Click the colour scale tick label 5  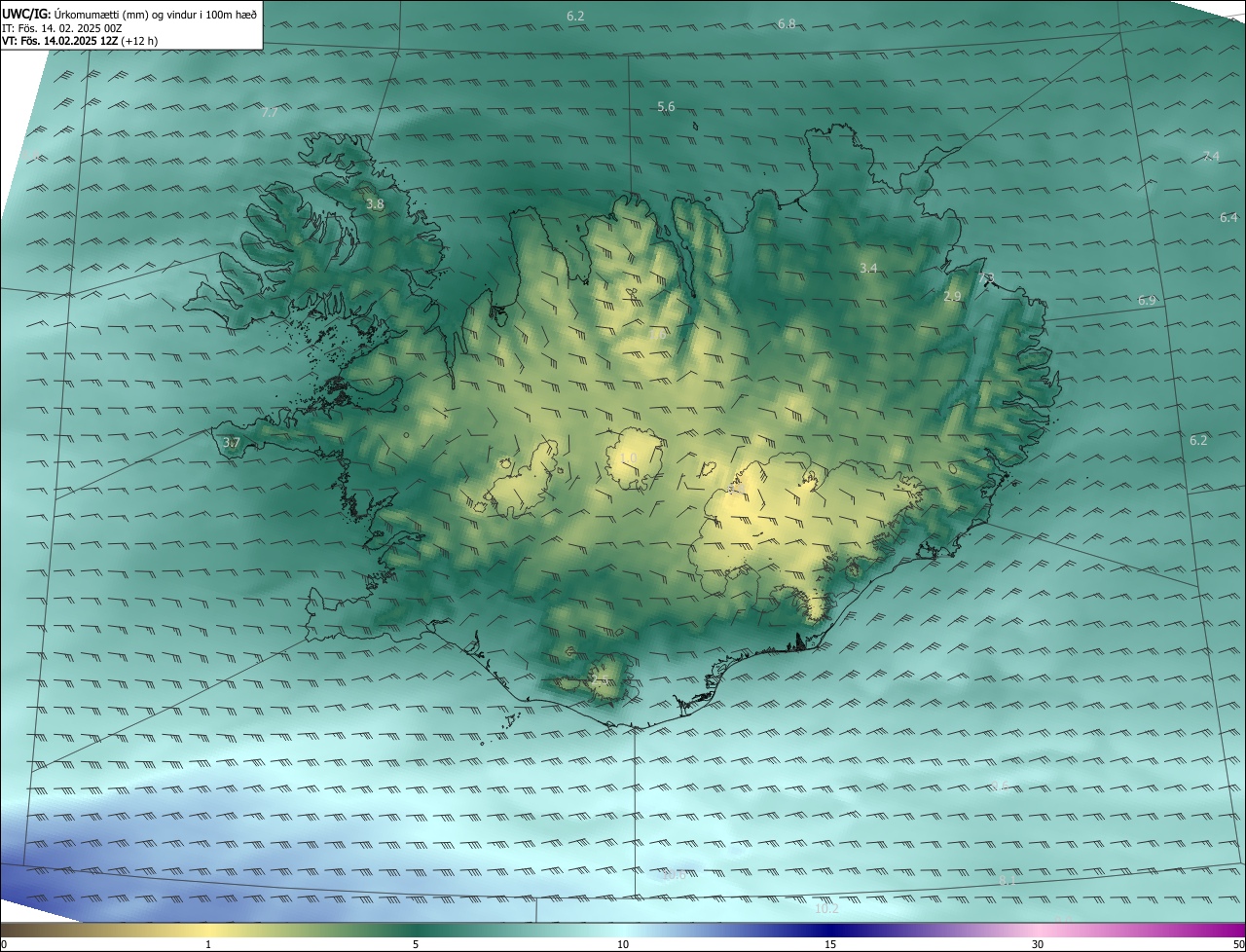tap(416, 944)
